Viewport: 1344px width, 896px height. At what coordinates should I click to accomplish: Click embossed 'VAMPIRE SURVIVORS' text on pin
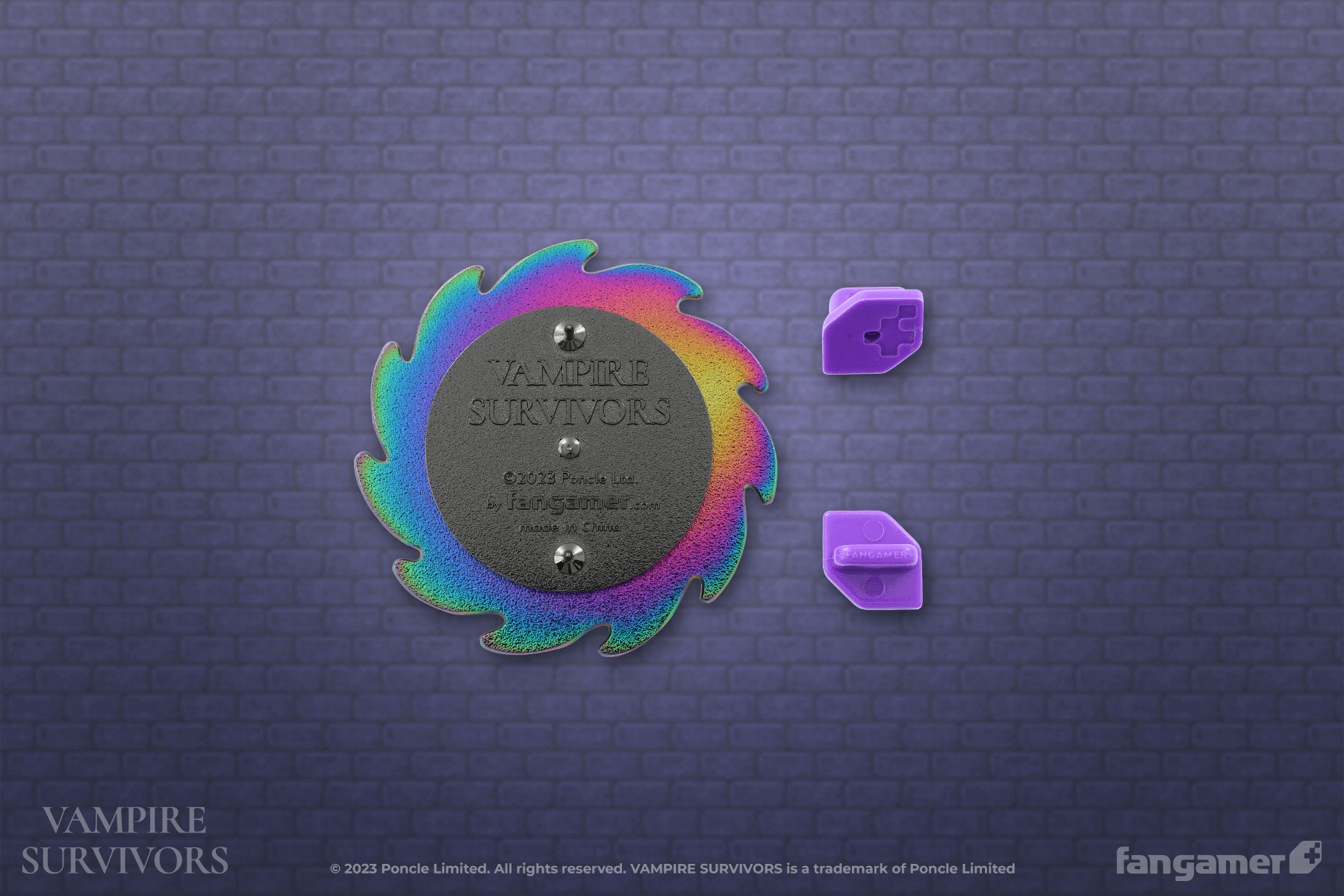[571, 391]
